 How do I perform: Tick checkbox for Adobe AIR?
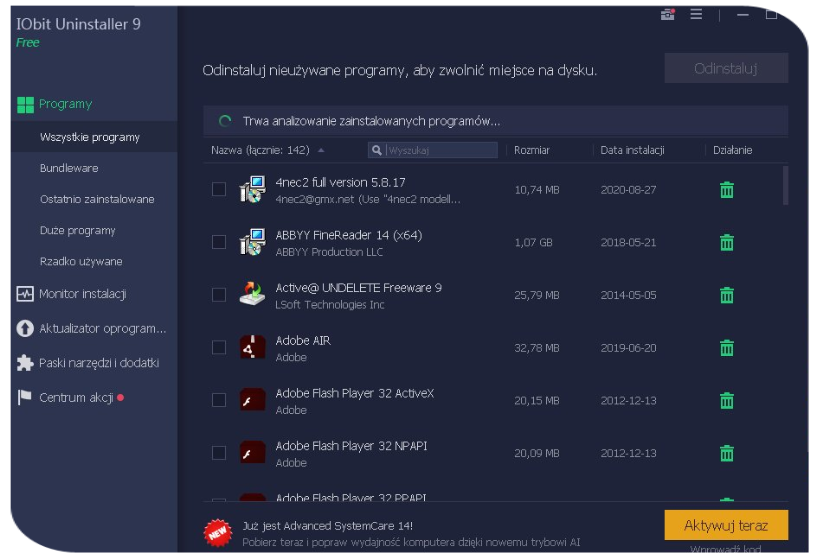pos(219,347)
